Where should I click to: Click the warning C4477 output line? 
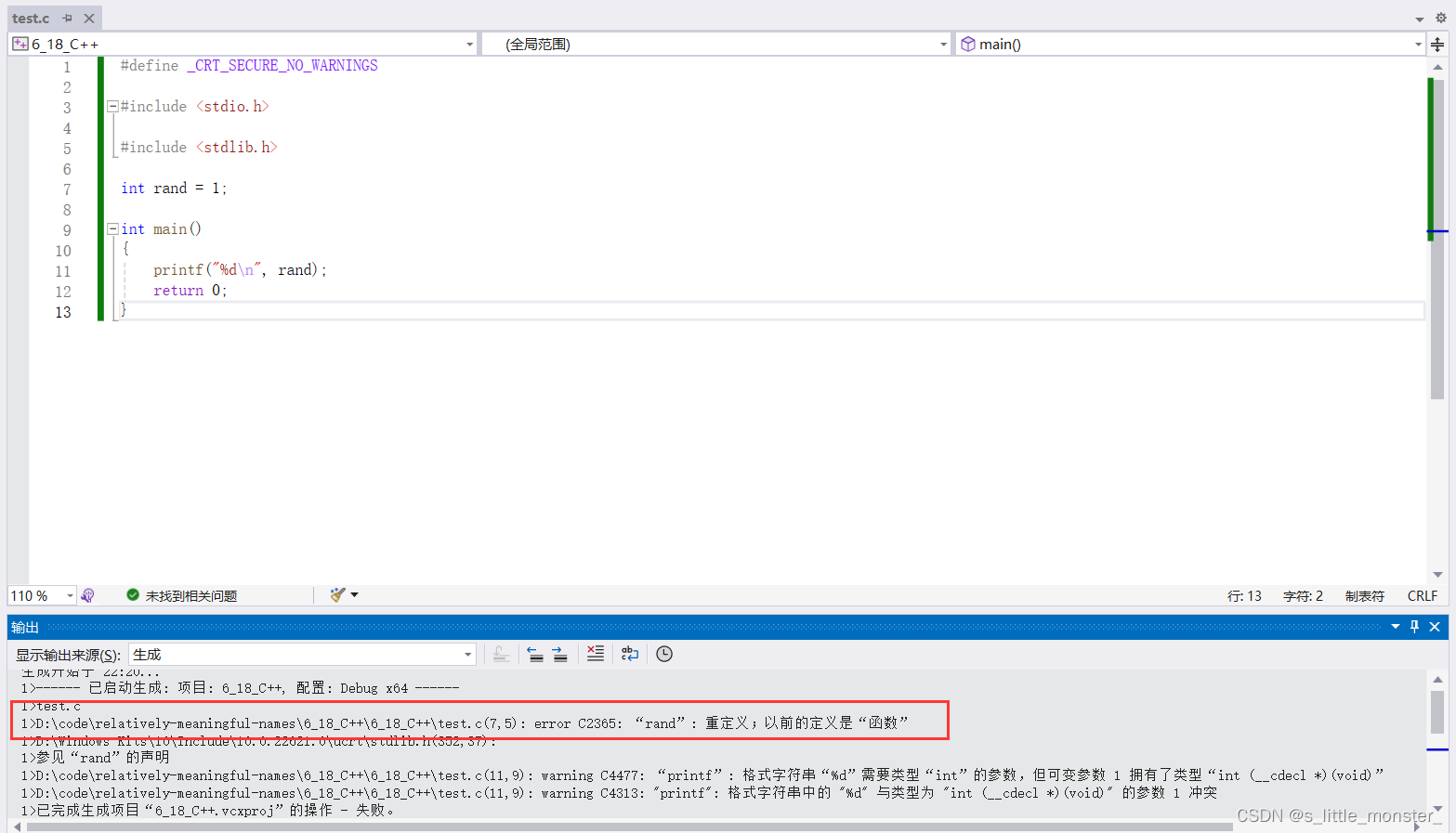point(702,775)
